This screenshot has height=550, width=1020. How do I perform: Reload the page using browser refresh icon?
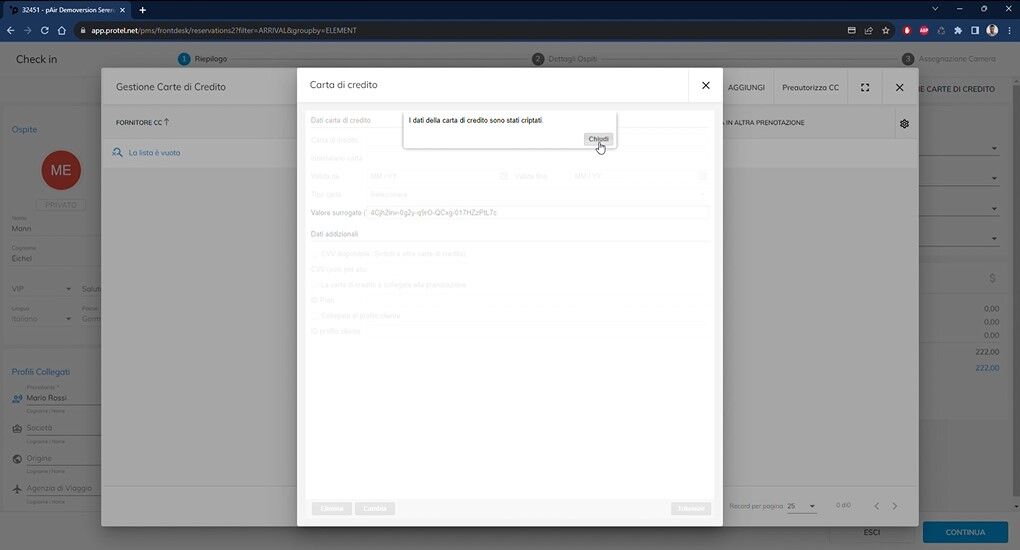[x=45, y=30]
